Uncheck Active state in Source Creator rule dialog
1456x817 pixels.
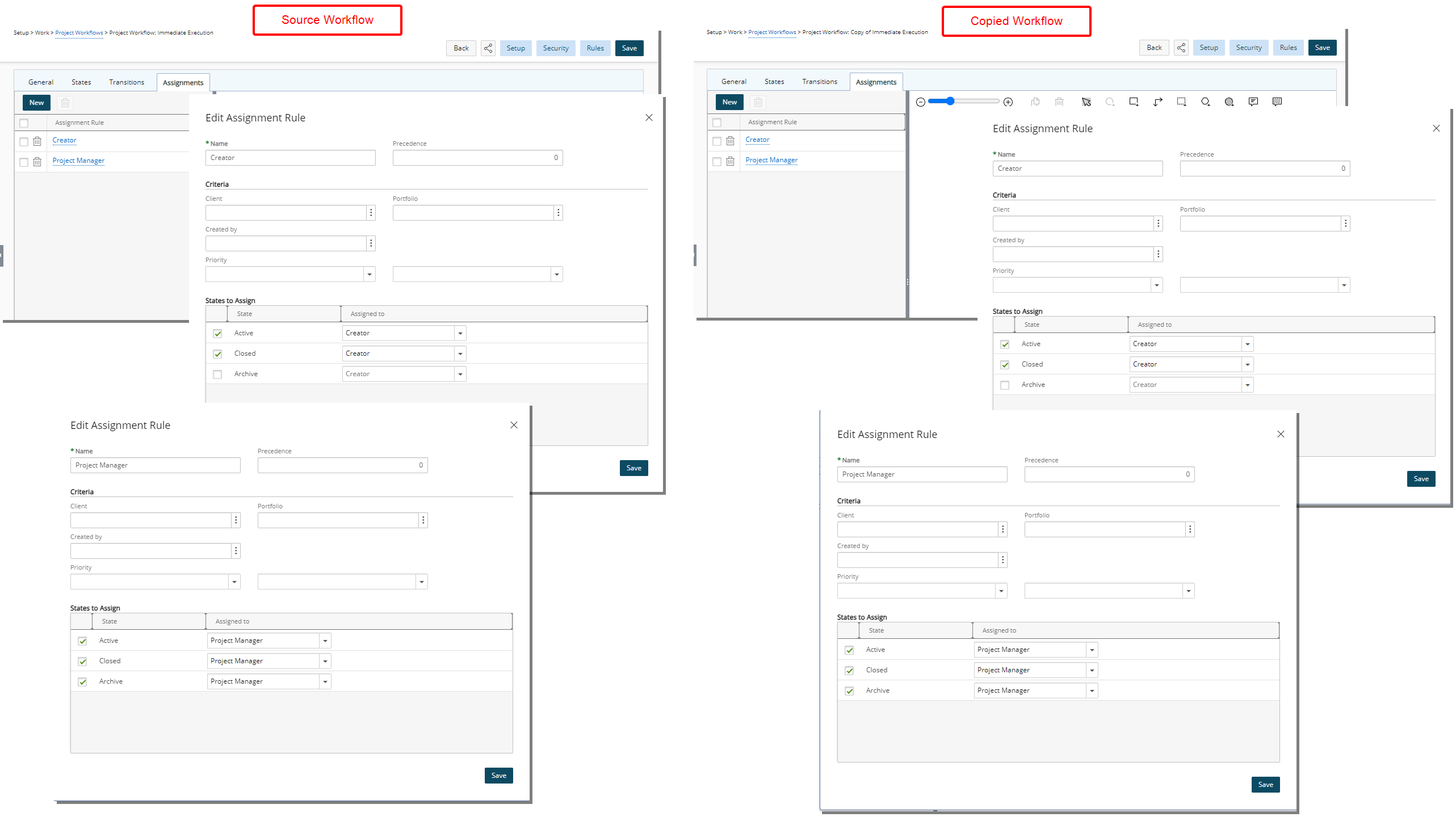(217, 334)
